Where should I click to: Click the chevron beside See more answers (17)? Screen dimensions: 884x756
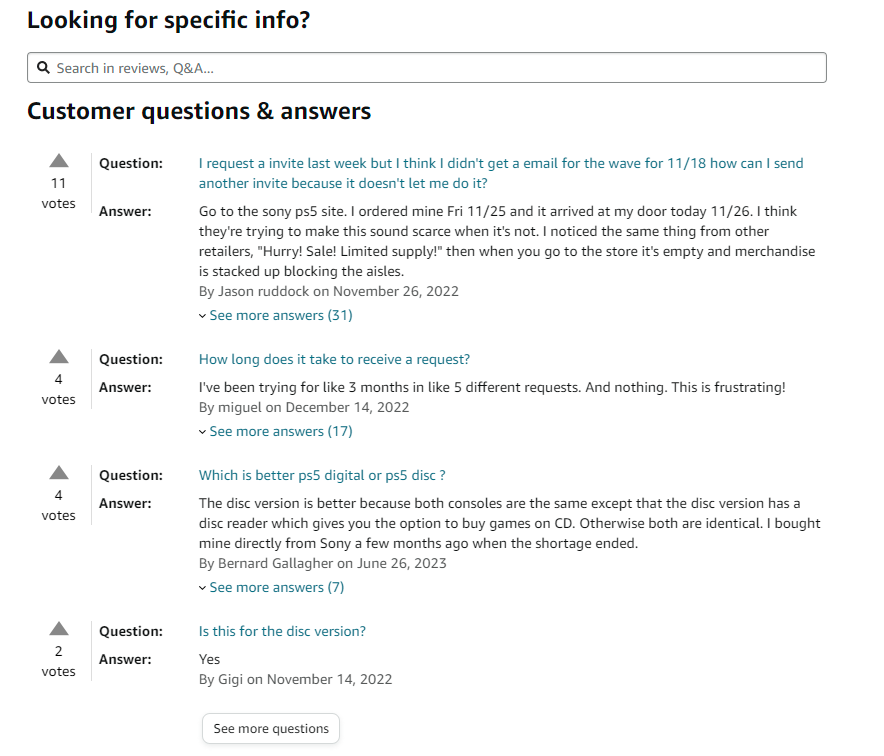[x=203, y=431]
